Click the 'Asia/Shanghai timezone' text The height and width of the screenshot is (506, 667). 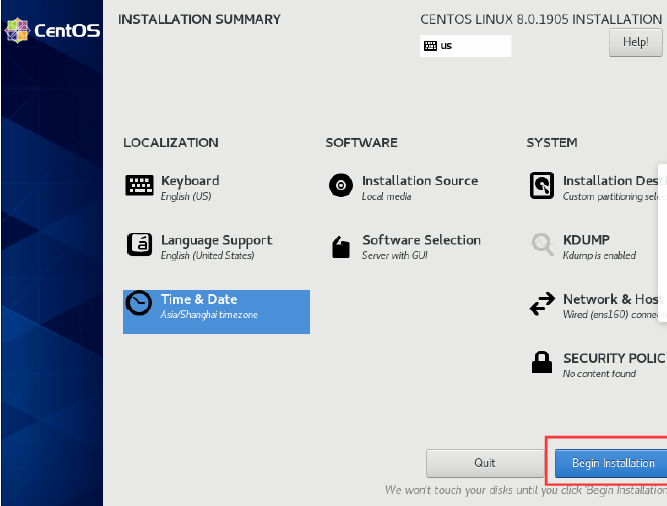(209, 315)
